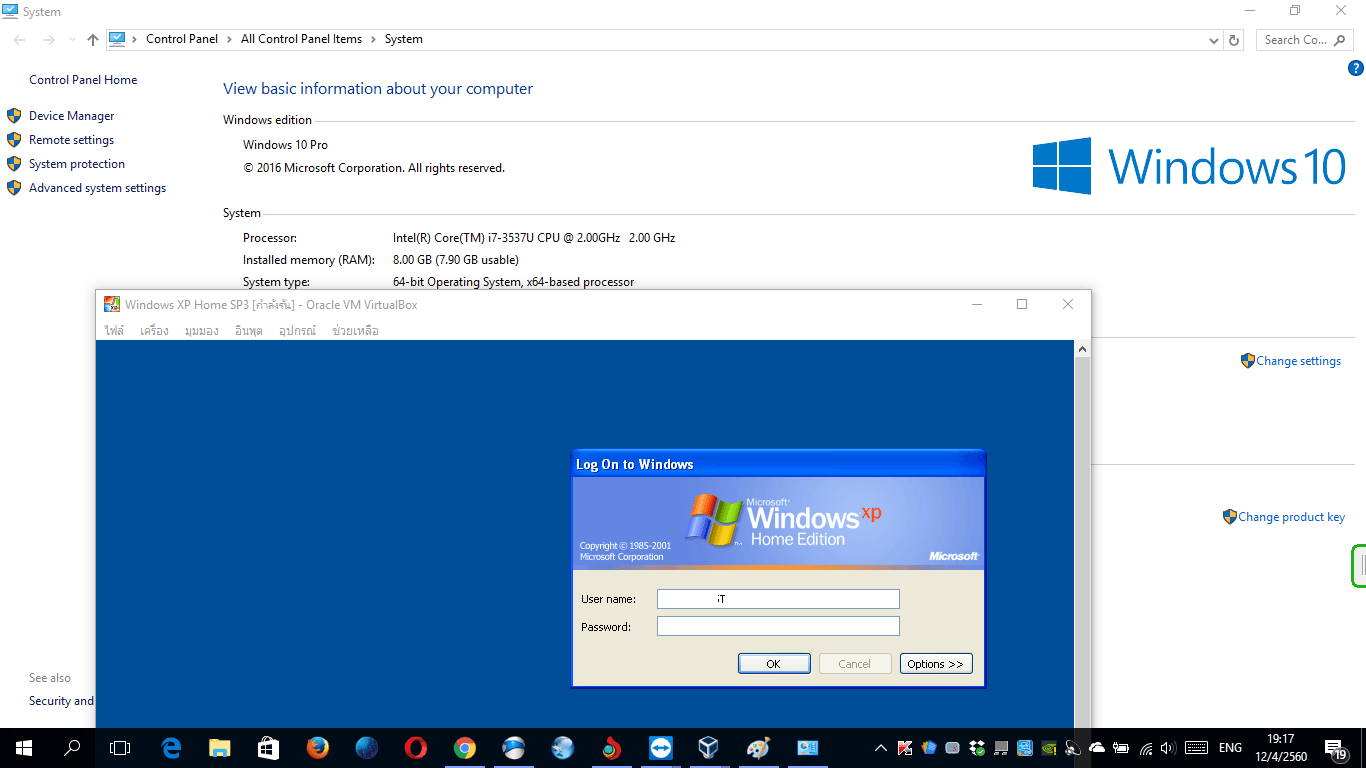The image size is (1366, 768).
Task: Open the อุปกรณ์ menu in VirtualBox
Action: [297, 331]
